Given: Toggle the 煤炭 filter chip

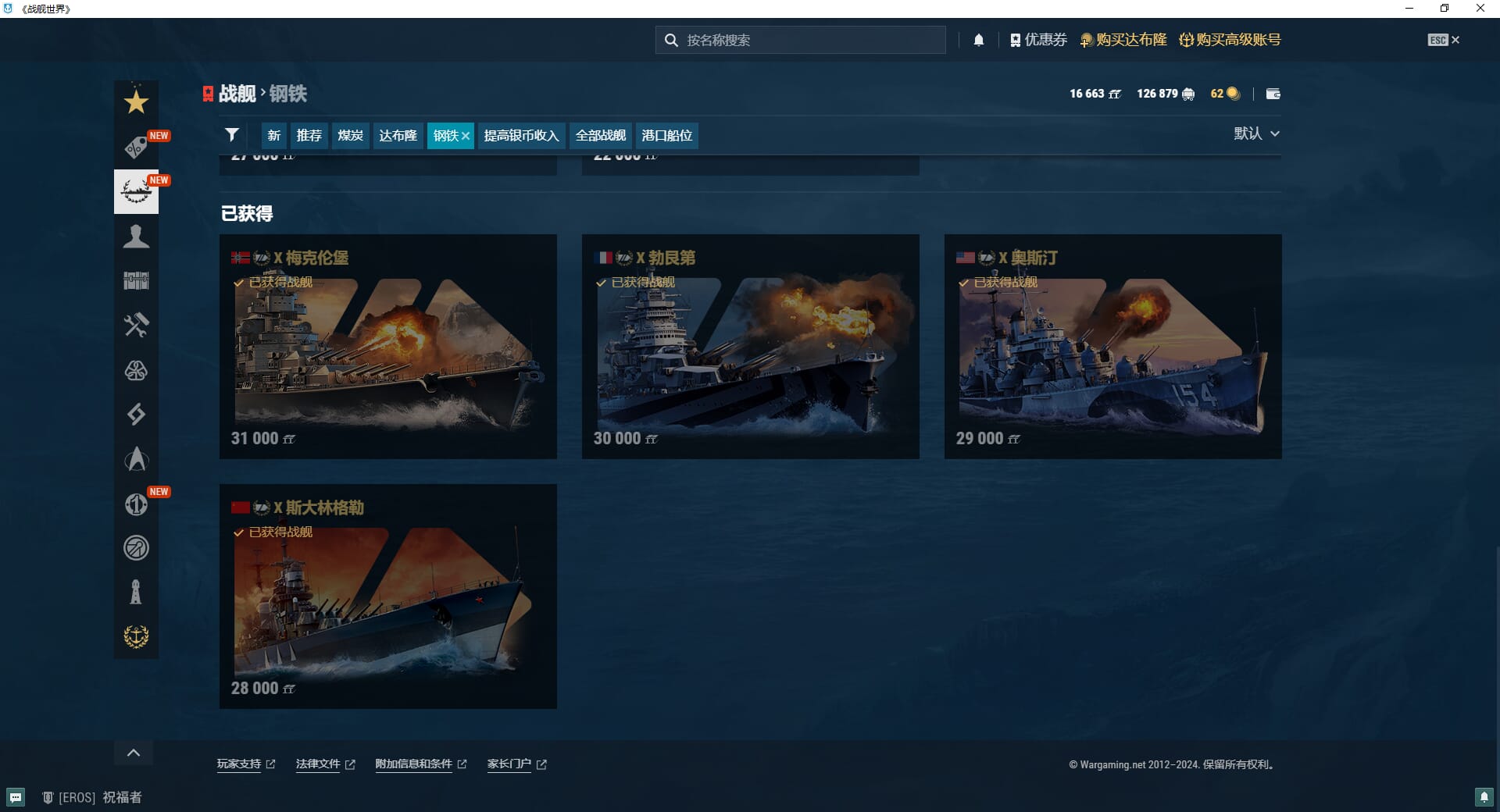Looking at the screenshot, I should point(350,135).
